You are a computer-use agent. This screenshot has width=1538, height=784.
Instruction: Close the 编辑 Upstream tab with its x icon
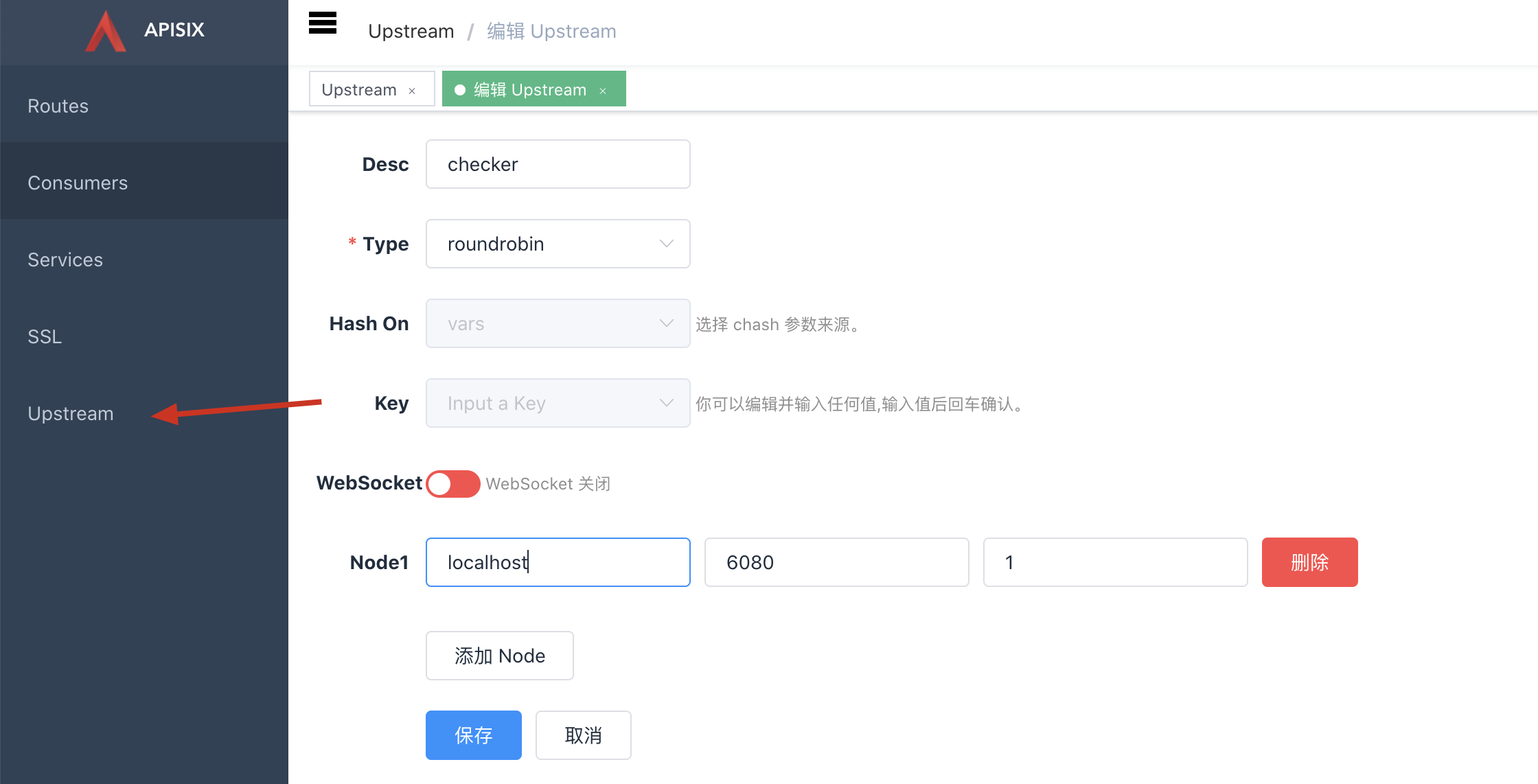click(602, 90)
